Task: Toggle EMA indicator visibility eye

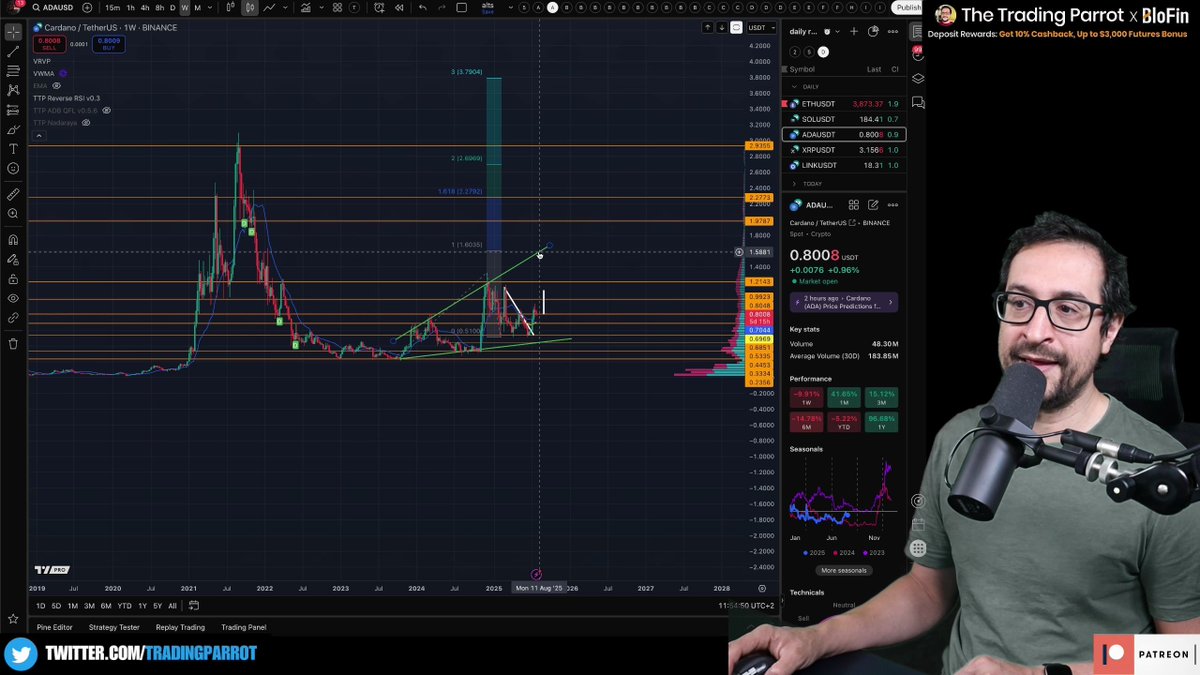Action: [56, 86]
